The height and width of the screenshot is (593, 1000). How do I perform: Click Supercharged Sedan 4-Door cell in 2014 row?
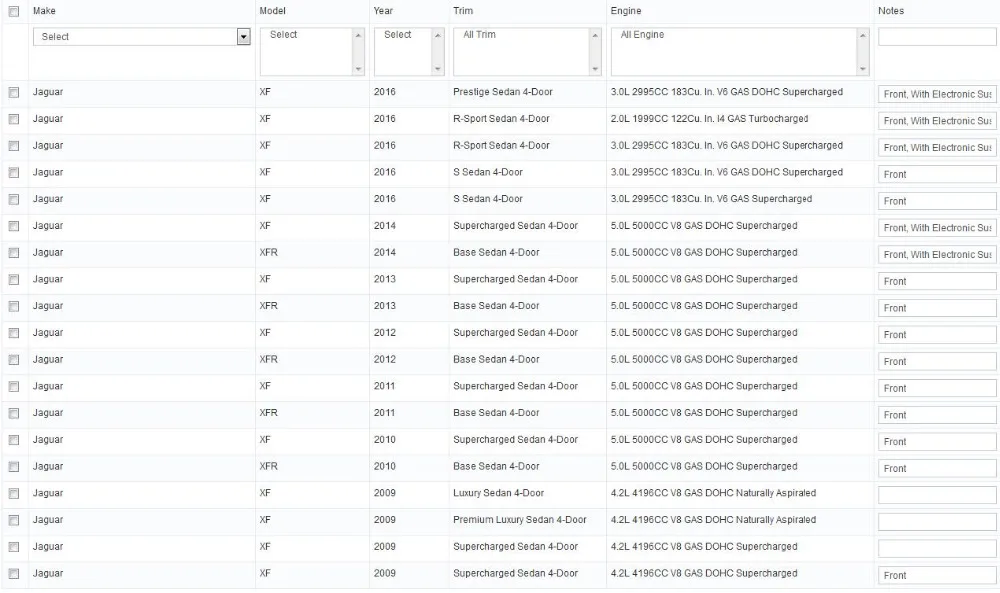click(515, 226)
